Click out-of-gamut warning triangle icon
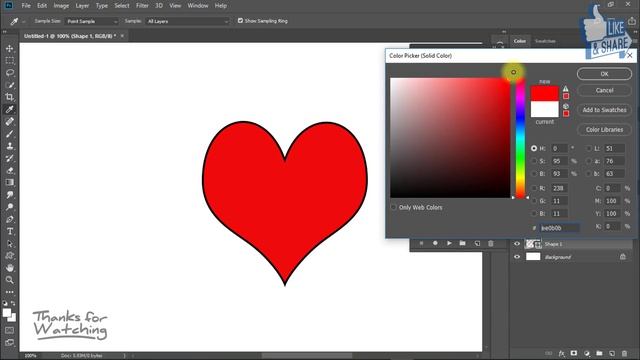This screenshot has width=640, height=360. tap(565, 89)
